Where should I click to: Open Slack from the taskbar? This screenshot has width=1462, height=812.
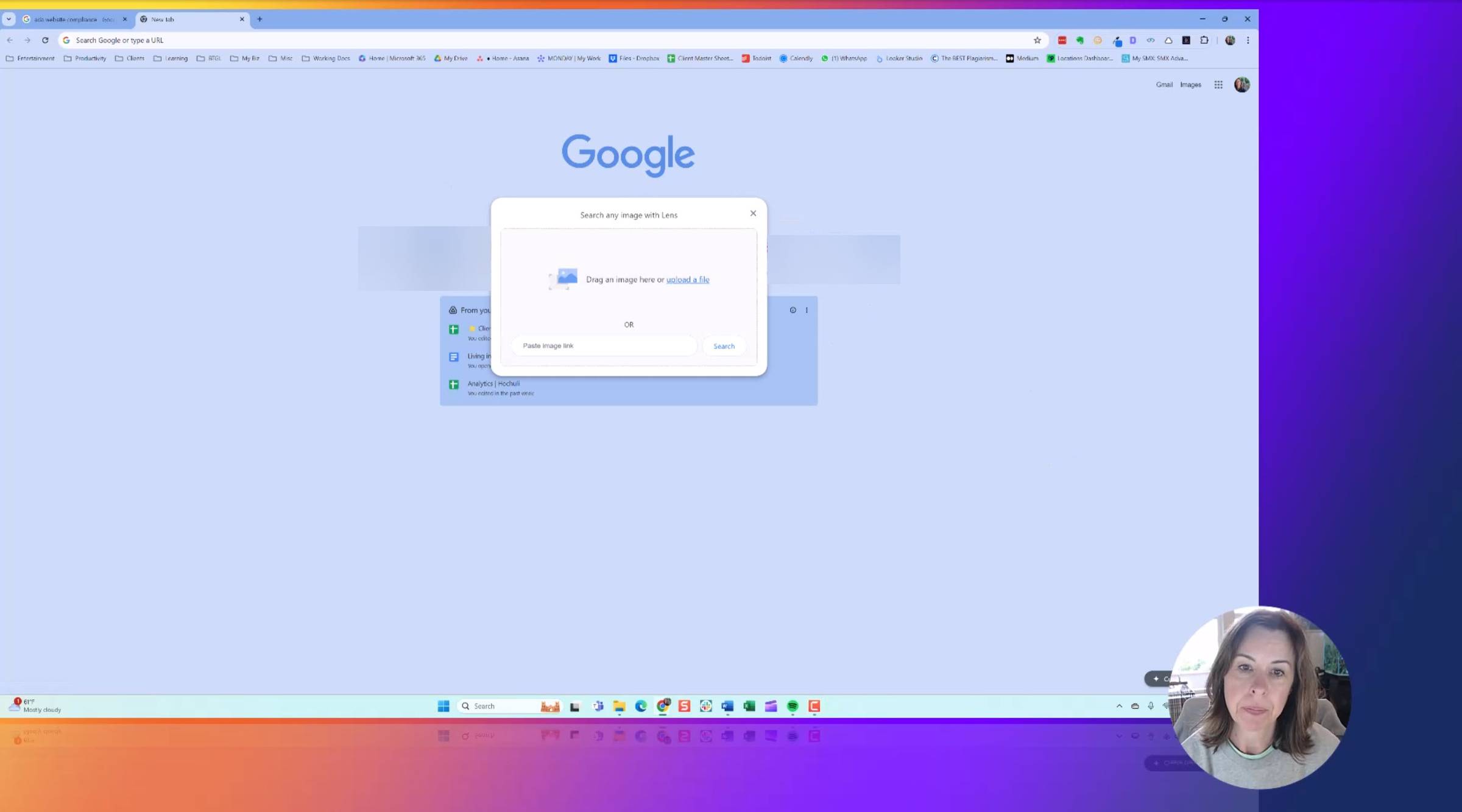(x=706, y=706)
